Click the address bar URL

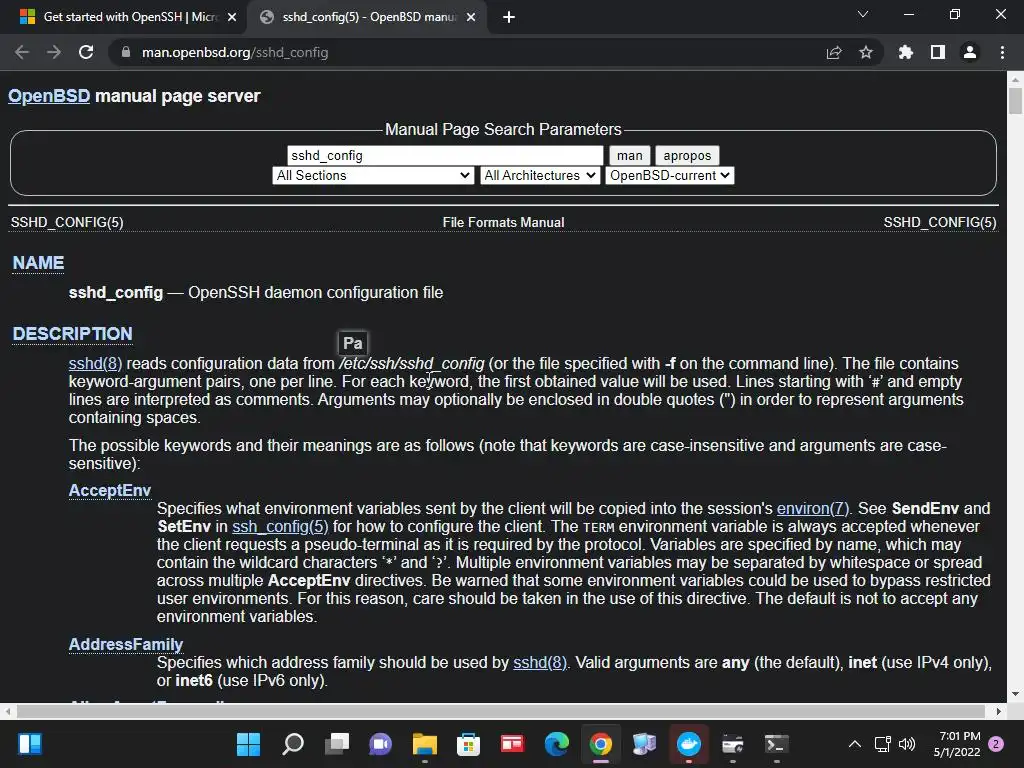(x=235, y=52)
